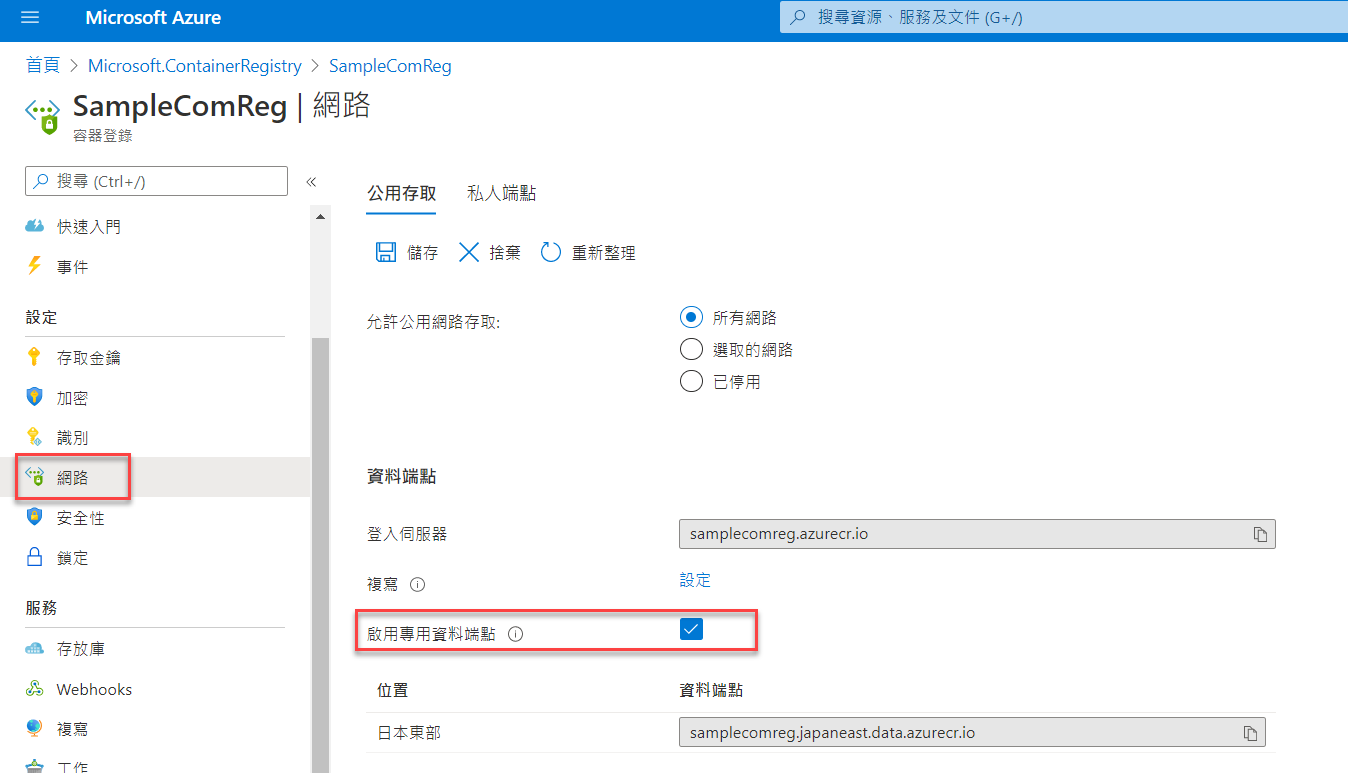Screen dimensions: 1348x773
Task: Click the 日本東部 location cell
Action: (409, 733)
